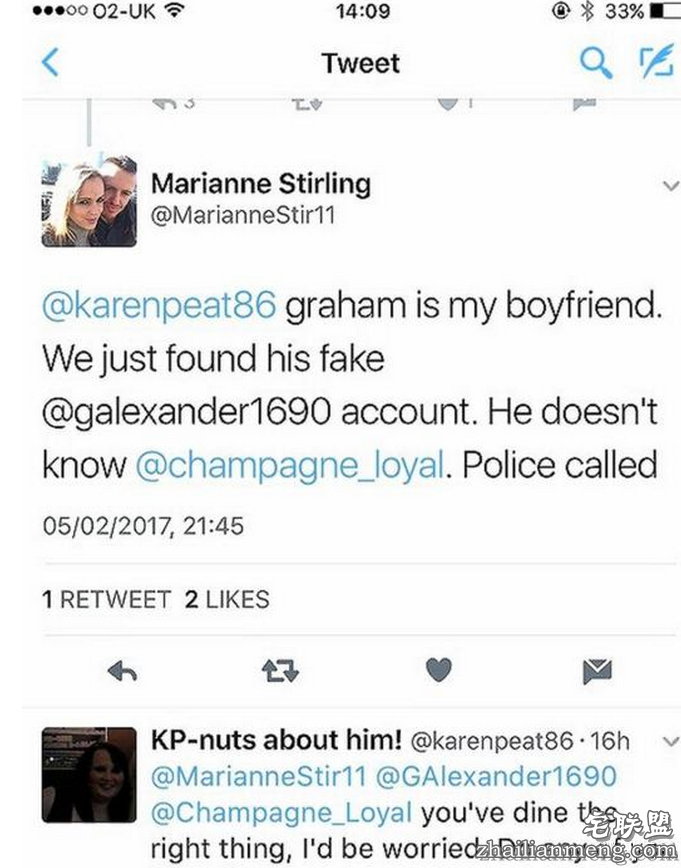This screenshot has width=681, height=868.
Task: Open Marianne Stirling's profile picture
Action: [x=89, y=201]
